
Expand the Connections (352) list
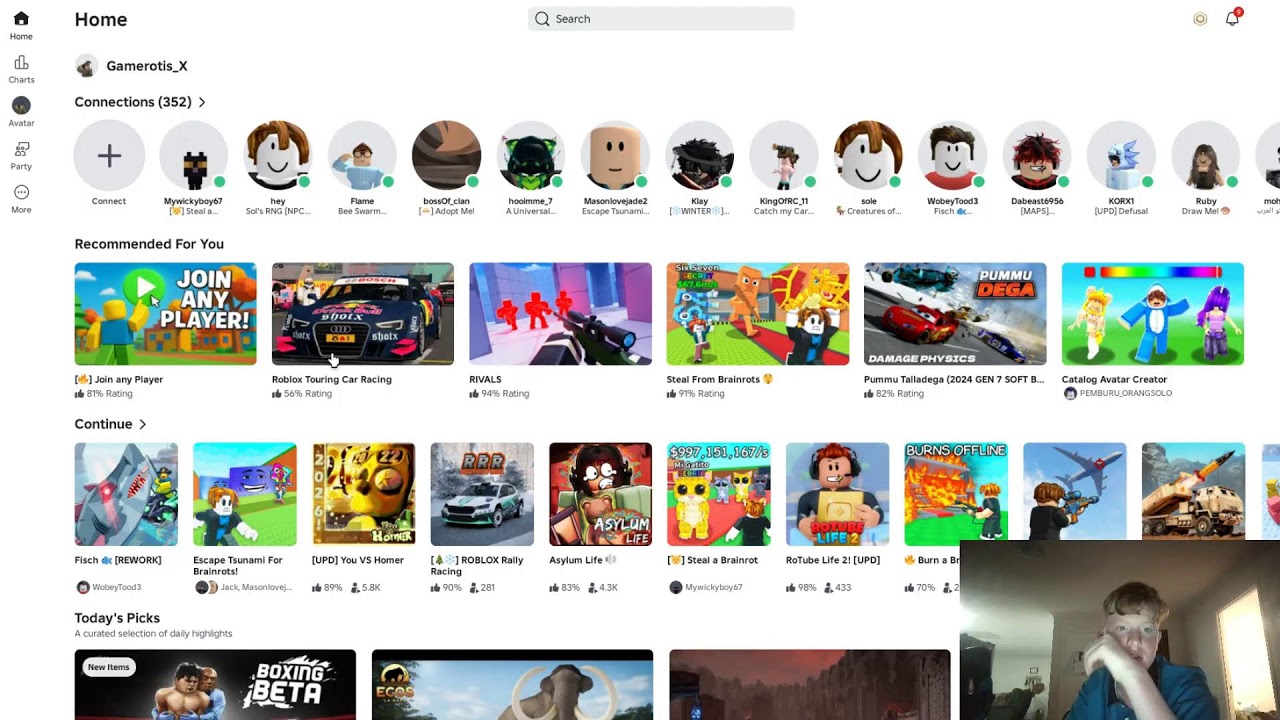click(140, 102)
